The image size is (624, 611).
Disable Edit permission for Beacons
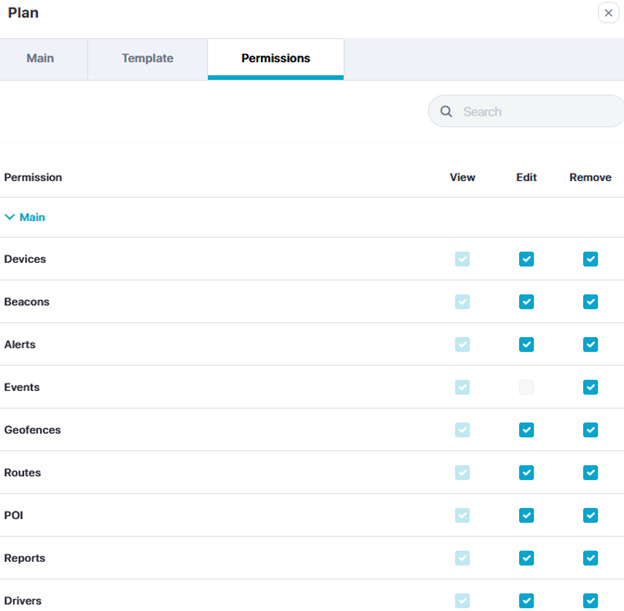[526, 302]
